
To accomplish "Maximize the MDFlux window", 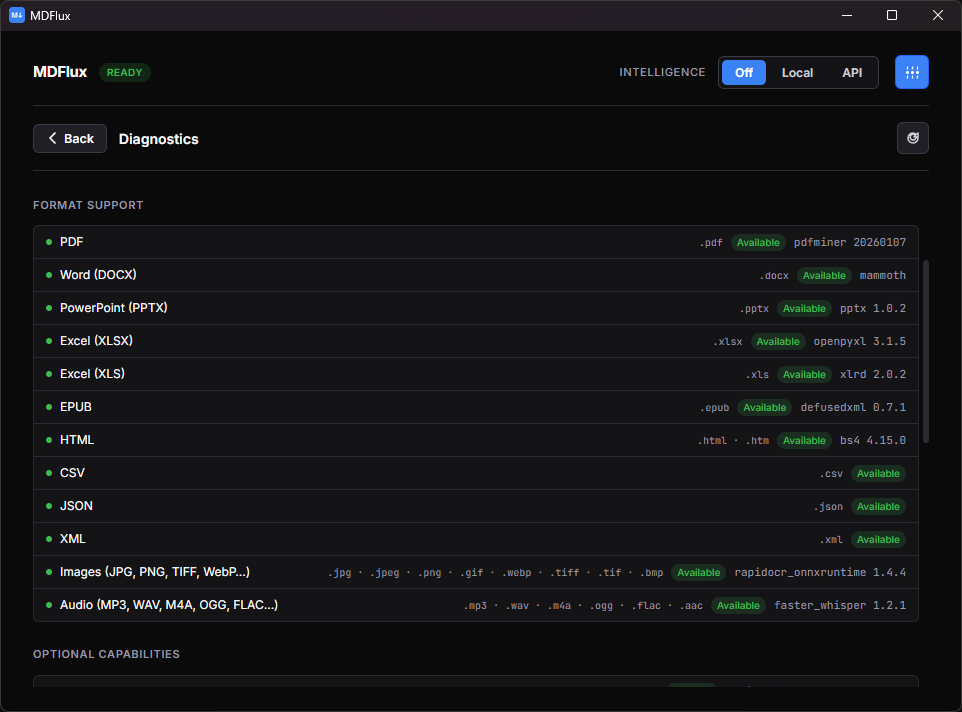I will click(892, 15).
